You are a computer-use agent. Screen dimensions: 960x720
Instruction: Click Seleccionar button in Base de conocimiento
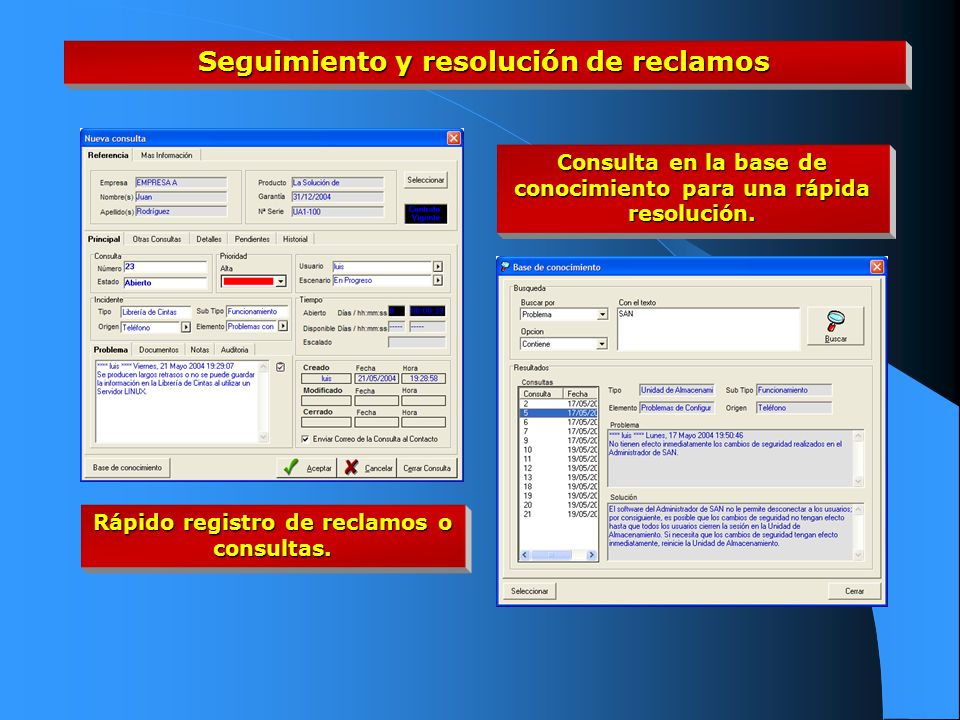tap(530, 591)
